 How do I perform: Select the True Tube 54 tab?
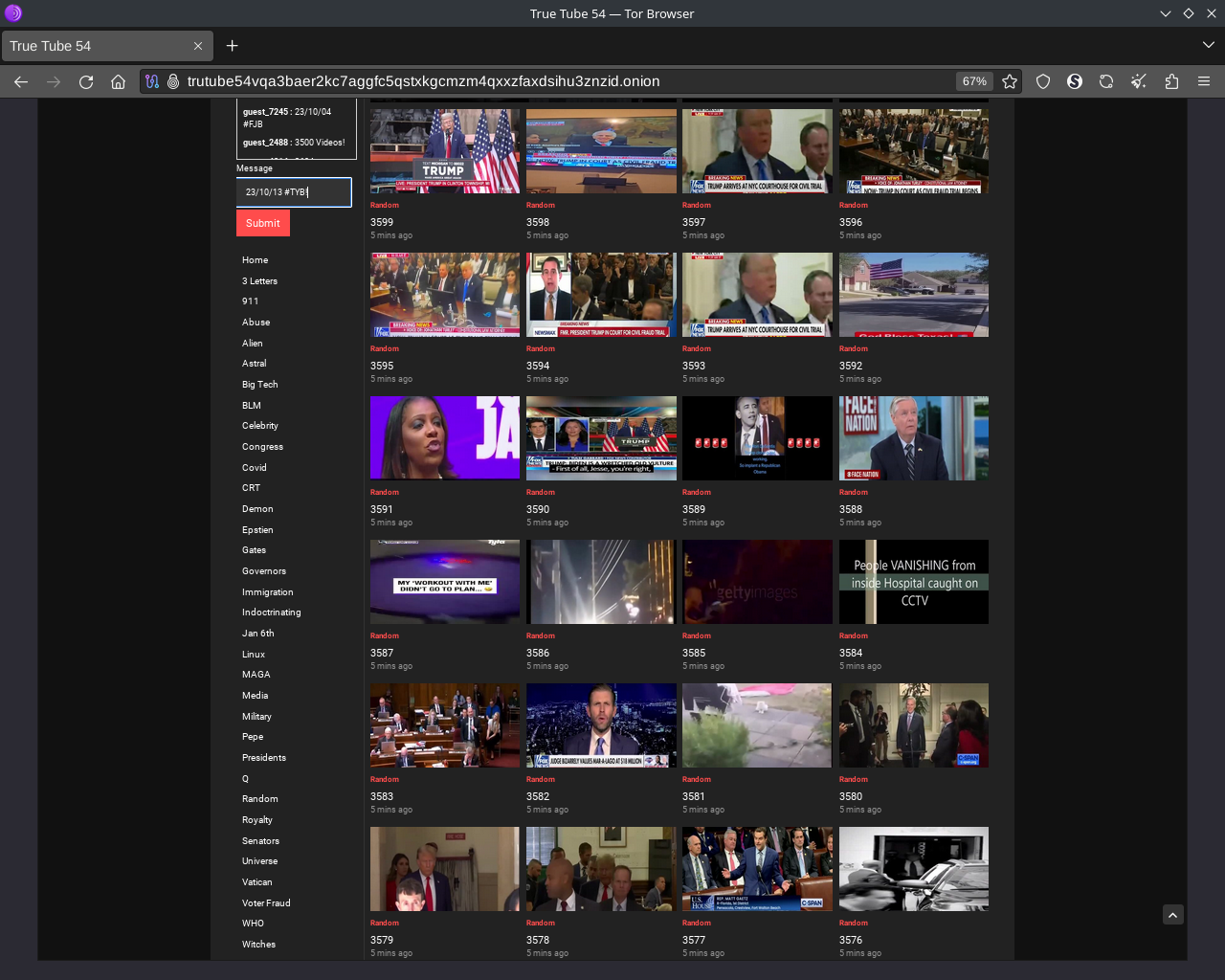[x=105, y=46]
